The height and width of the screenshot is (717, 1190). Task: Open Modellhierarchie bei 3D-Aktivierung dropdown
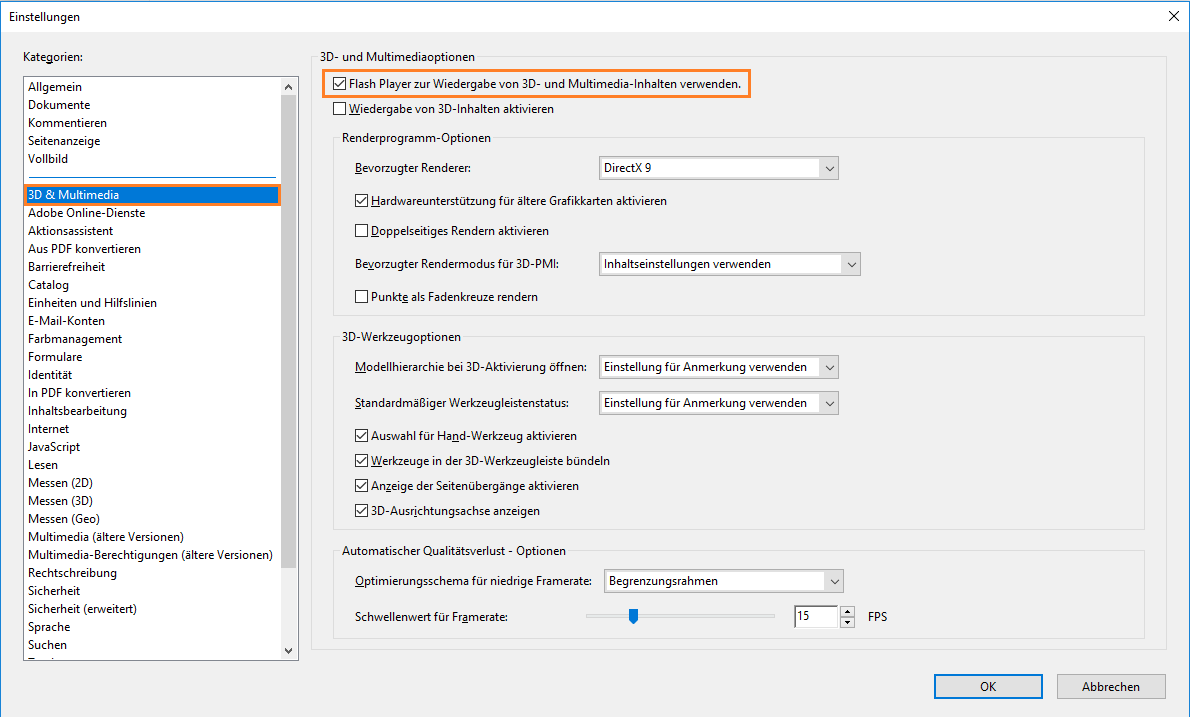pyautogui.click(x=719, y=367)
